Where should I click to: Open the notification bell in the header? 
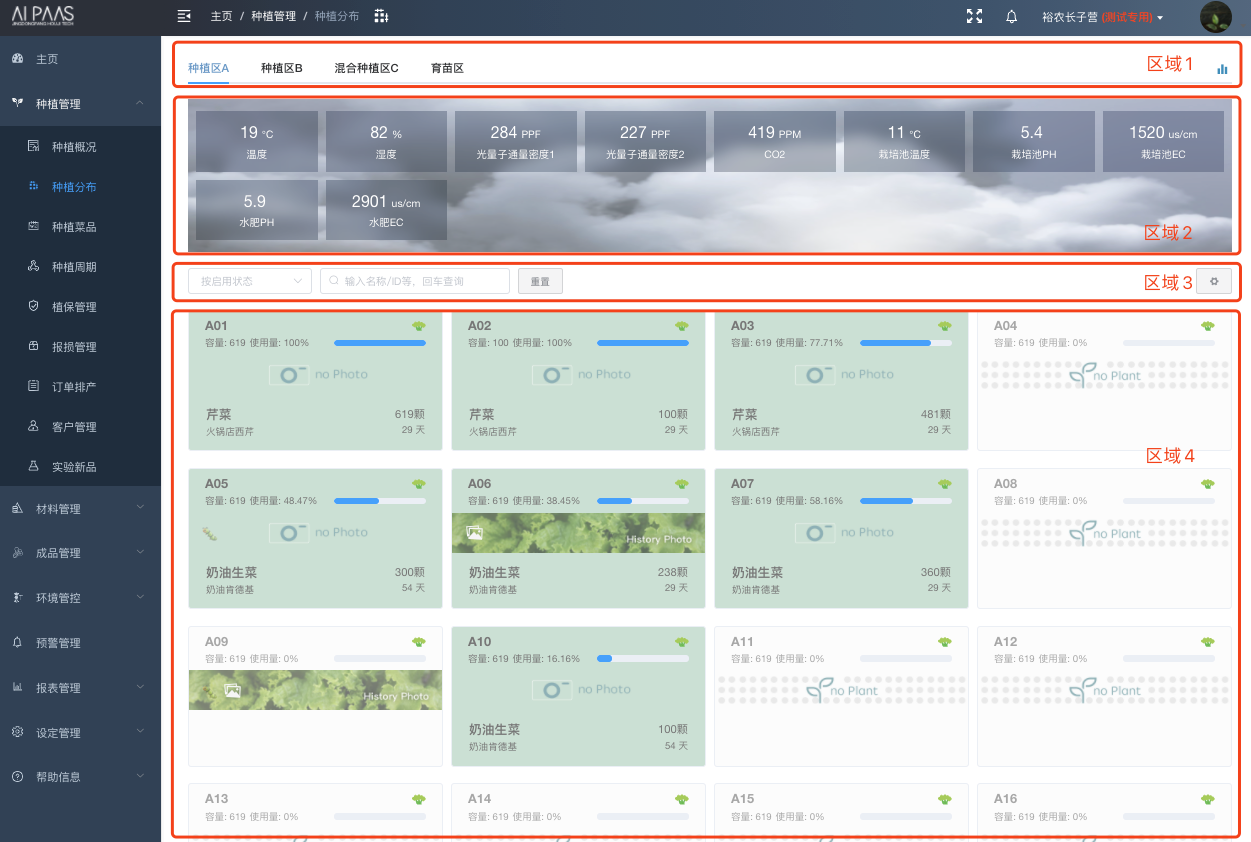(1012, 16)
